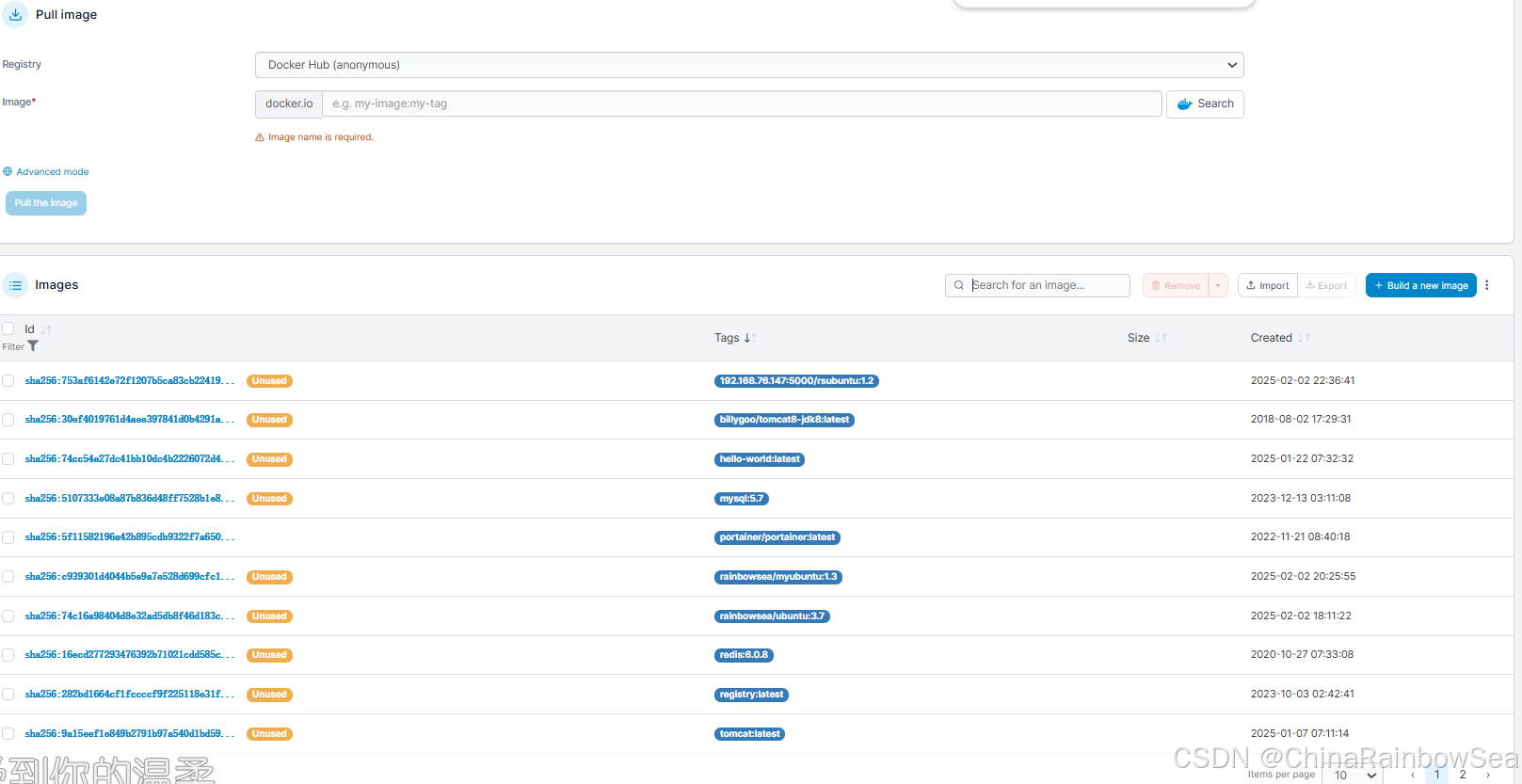Click the redis:6.0.8 tag
The image size is (1522, 784).
[x=744, y=655]
